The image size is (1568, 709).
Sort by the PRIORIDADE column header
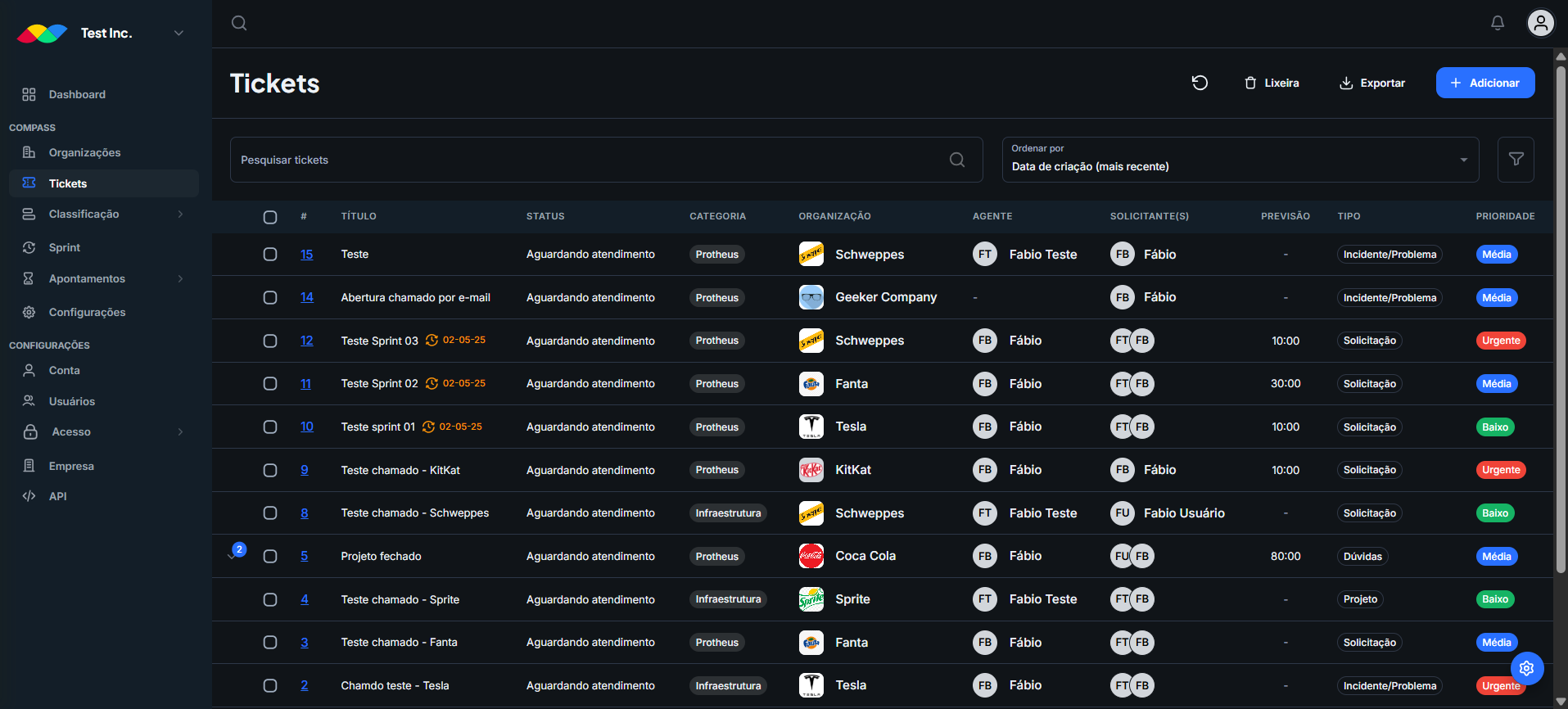pyautogui.click(x=1505, y=216)
